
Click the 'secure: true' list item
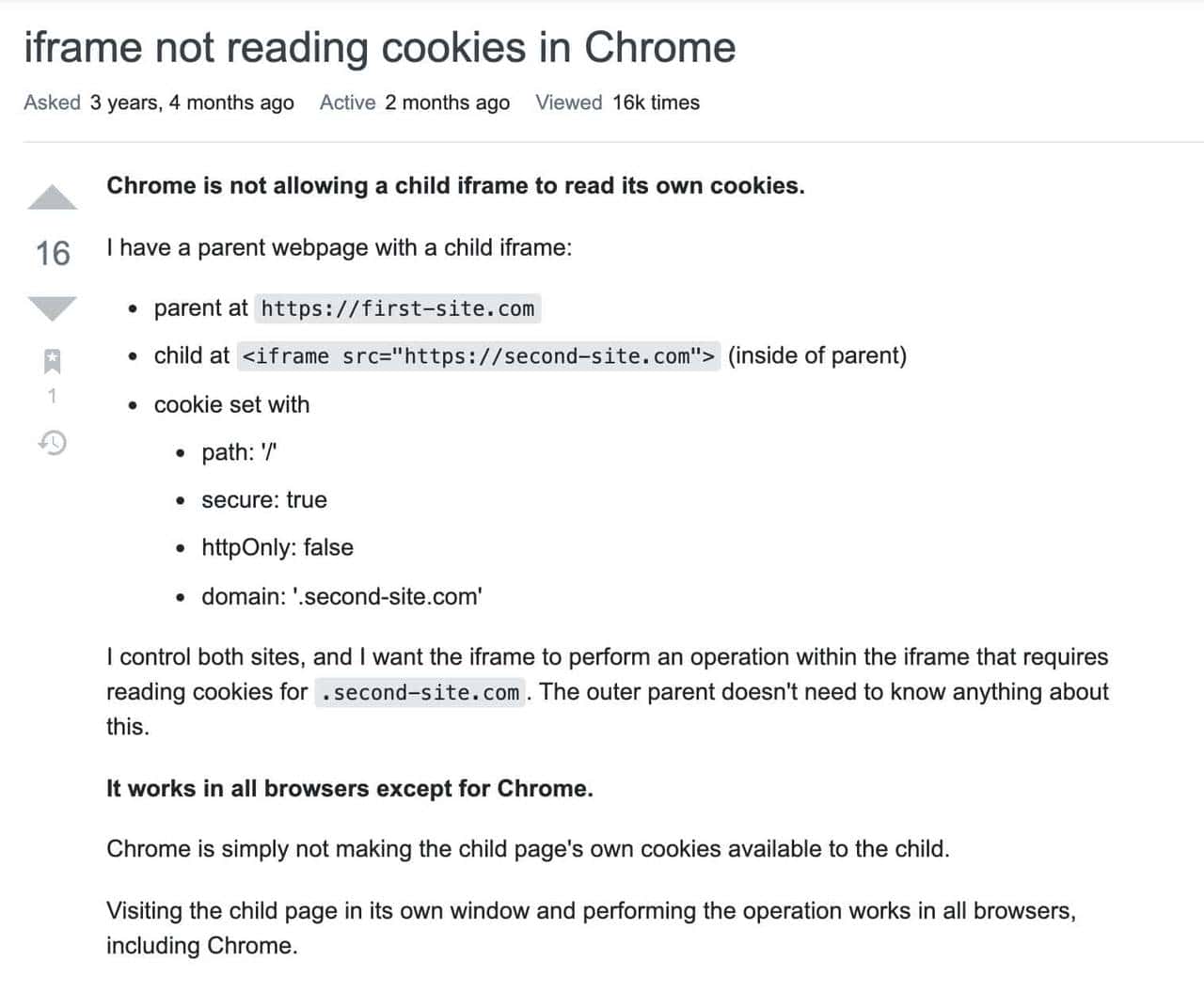[264, 500]
